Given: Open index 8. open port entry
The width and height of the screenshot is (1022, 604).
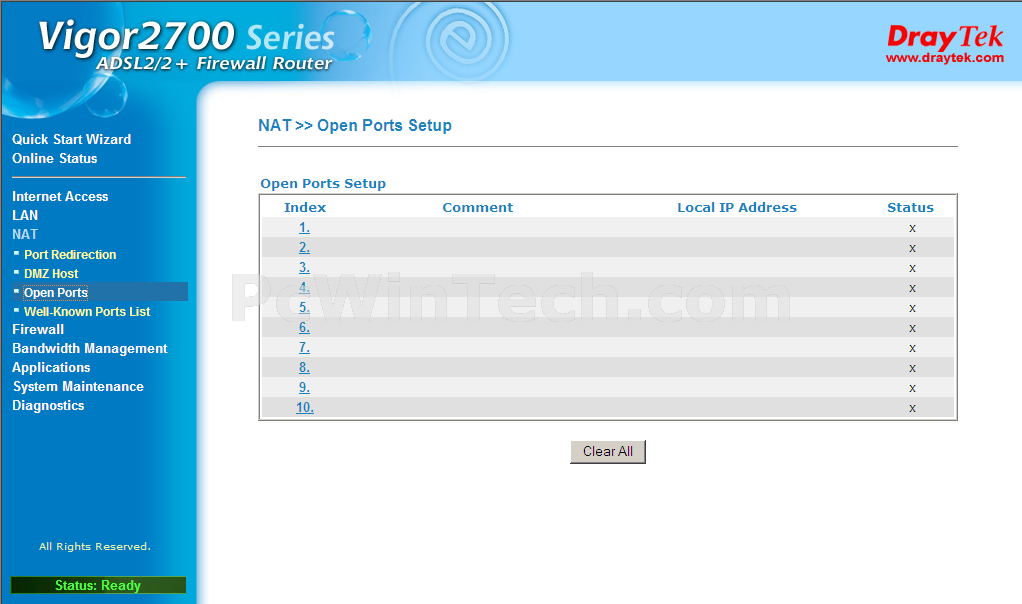Looking at the screenshot, I should [x=304, y=367].
